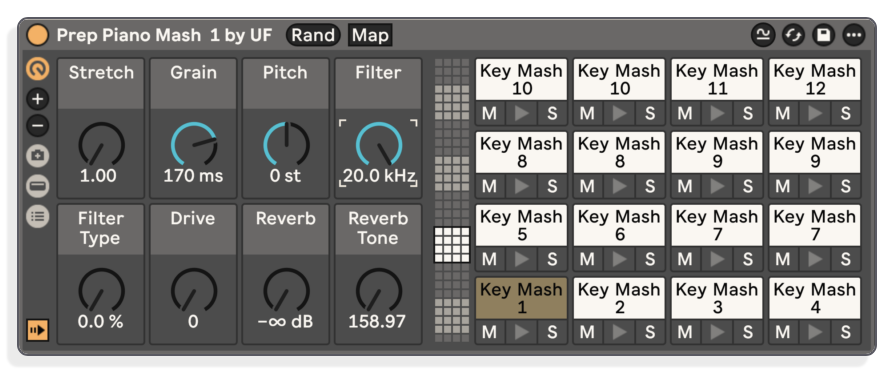
Task: Preview the Key Mash 2 pad with play
Action: (619, 332)
